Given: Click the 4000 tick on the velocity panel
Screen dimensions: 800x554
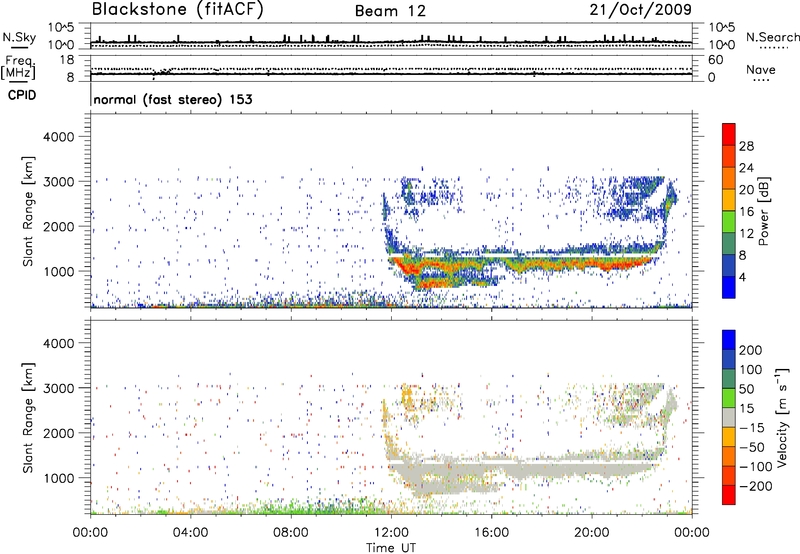Looking at the screenshot, I should tap(58, 343).
